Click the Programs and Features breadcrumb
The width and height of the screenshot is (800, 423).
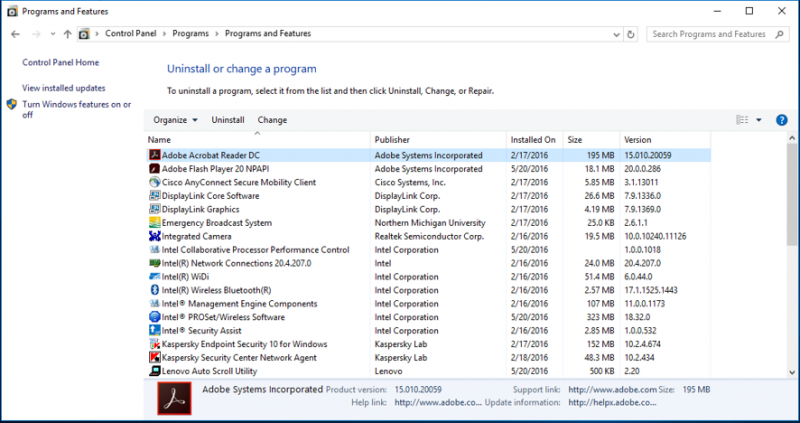click(x=268, y=34)
